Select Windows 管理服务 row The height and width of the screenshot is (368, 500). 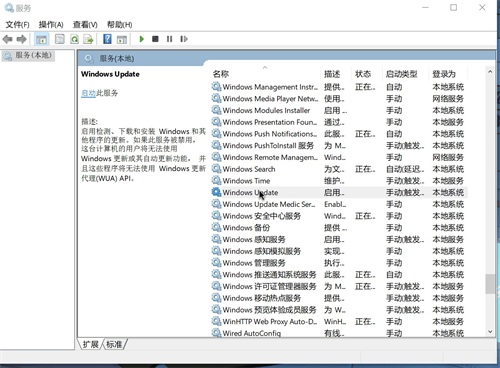pyautogui.click(x=338, y=263)
